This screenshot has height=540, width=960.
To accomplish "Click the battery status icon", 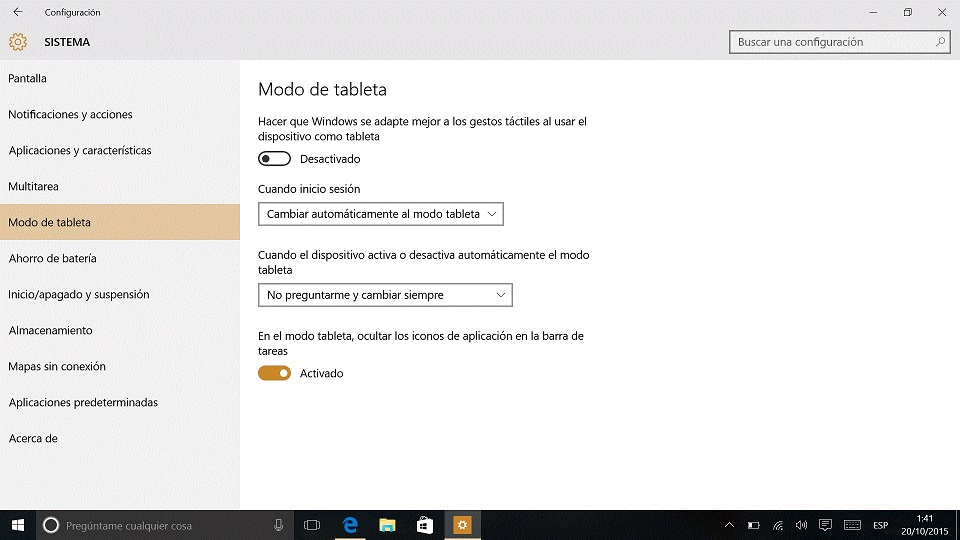I will click(754, 525).
